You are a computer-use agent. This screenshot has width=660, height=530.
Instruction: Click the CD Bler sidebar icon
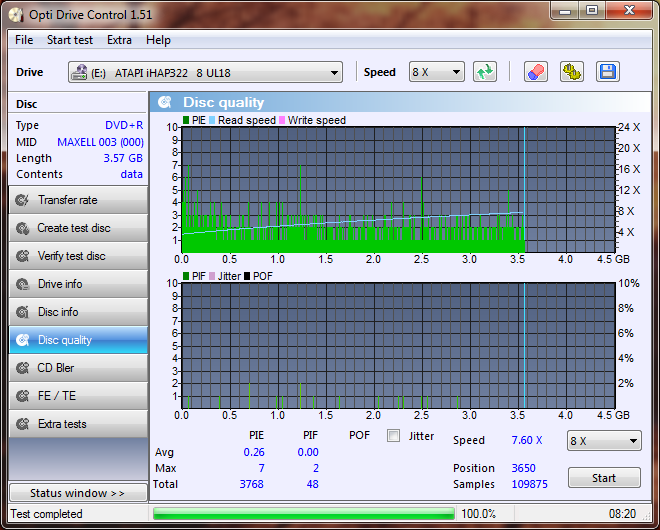[22, 368]
